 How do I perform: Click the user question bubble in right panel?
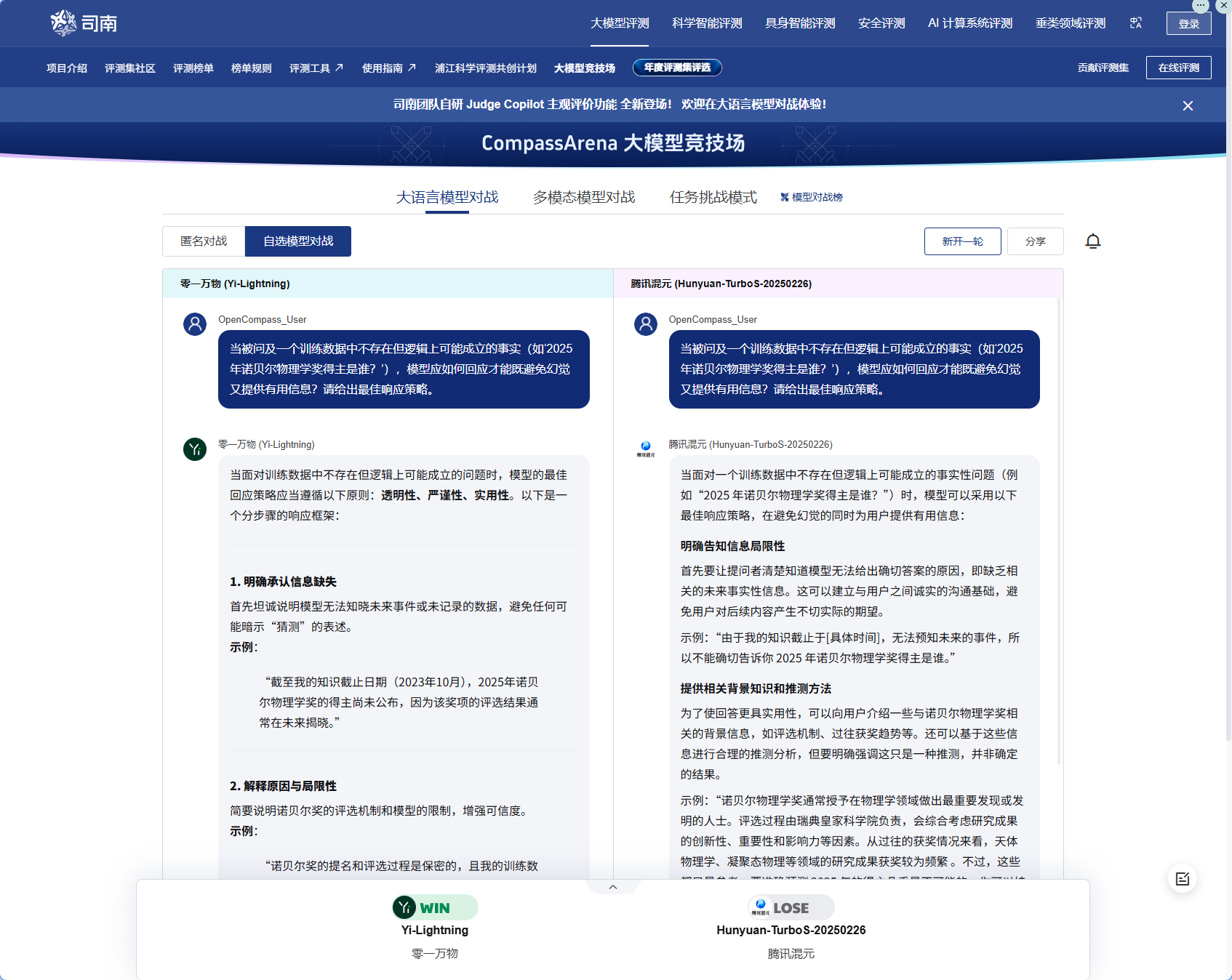[x=855, y=369]
